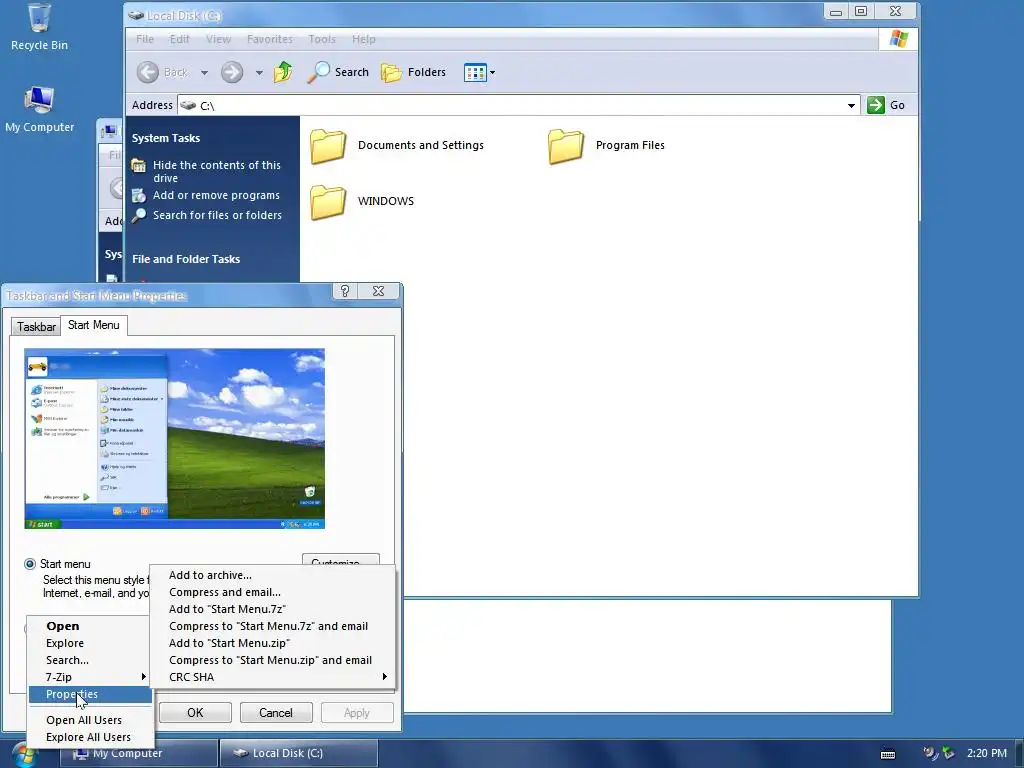Screen dimensions: 1024x768
Task: Click the keyboard icon in system tray
Action: pyautogui.click(x=888, y=754)
